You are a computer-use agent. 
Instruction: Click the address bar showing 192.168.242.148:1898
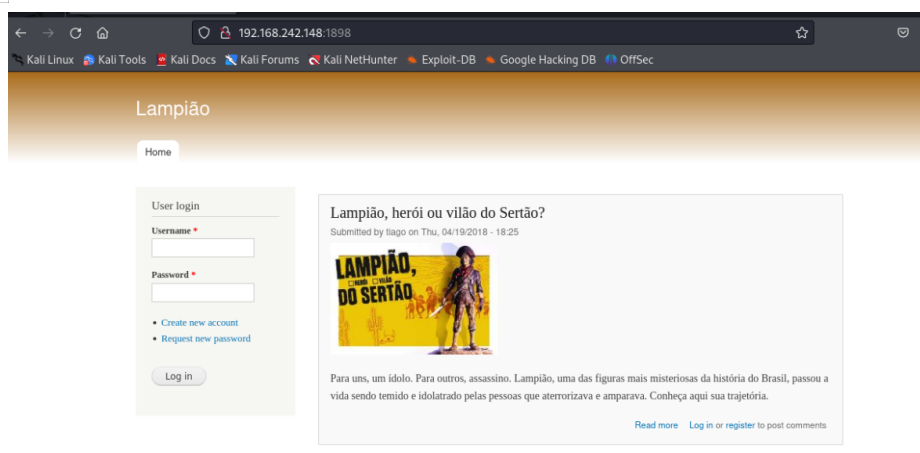point(503,33)
